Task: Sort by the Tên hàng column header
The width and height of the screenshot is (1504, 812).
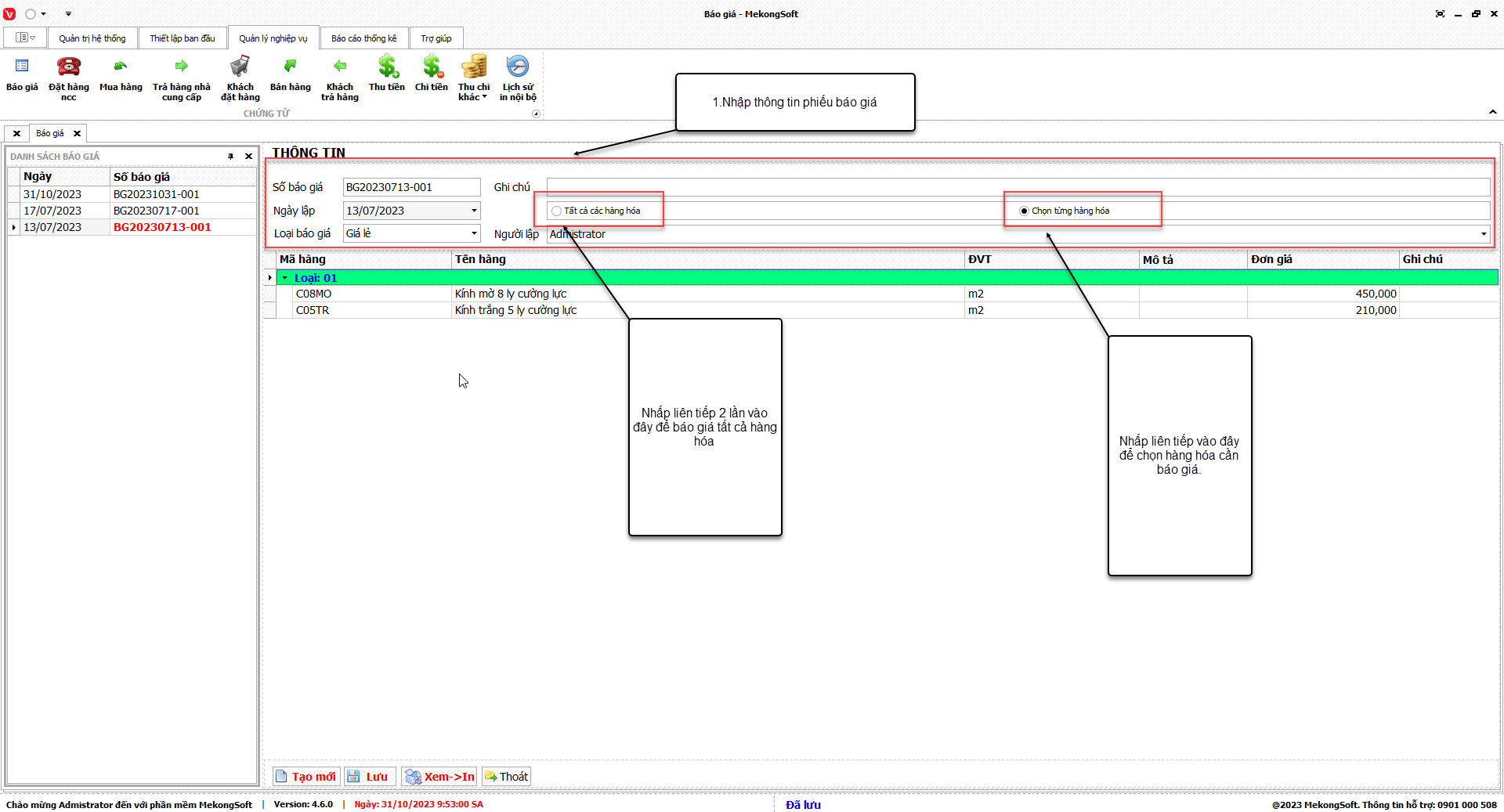Action: 708,259
